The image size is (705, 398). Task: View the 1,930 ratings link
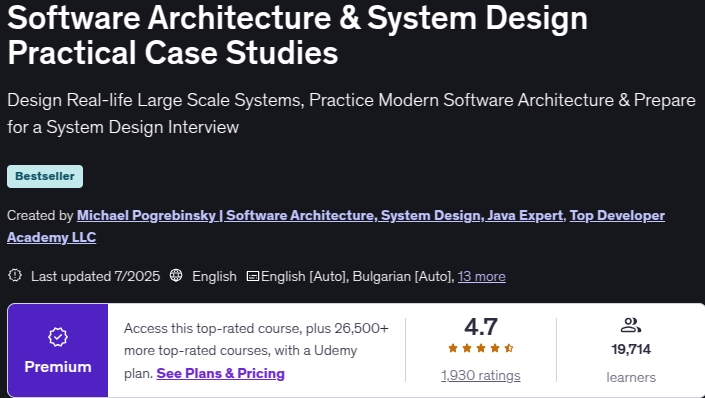tap(481, 376)
